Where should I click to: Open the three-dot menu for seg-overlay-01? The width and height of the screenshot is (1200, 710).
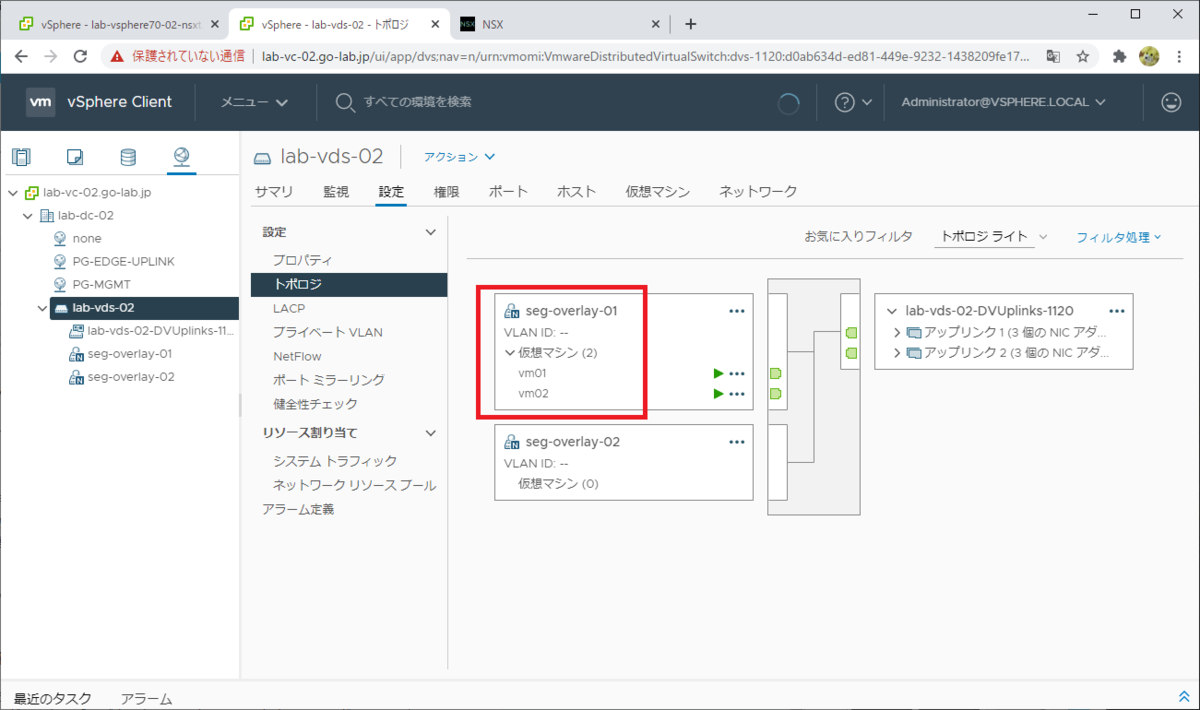737,311
